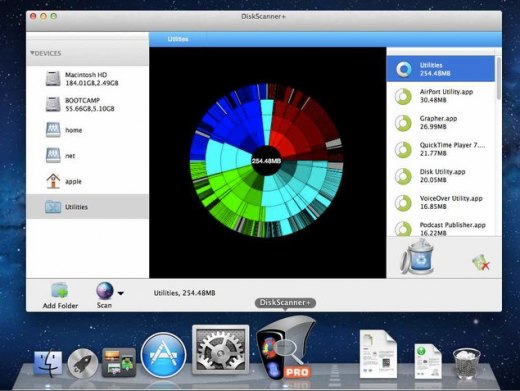Screen dimensions: 520x391
Task: Open the photo gallery app in Dock
Action: coord(119,363)
